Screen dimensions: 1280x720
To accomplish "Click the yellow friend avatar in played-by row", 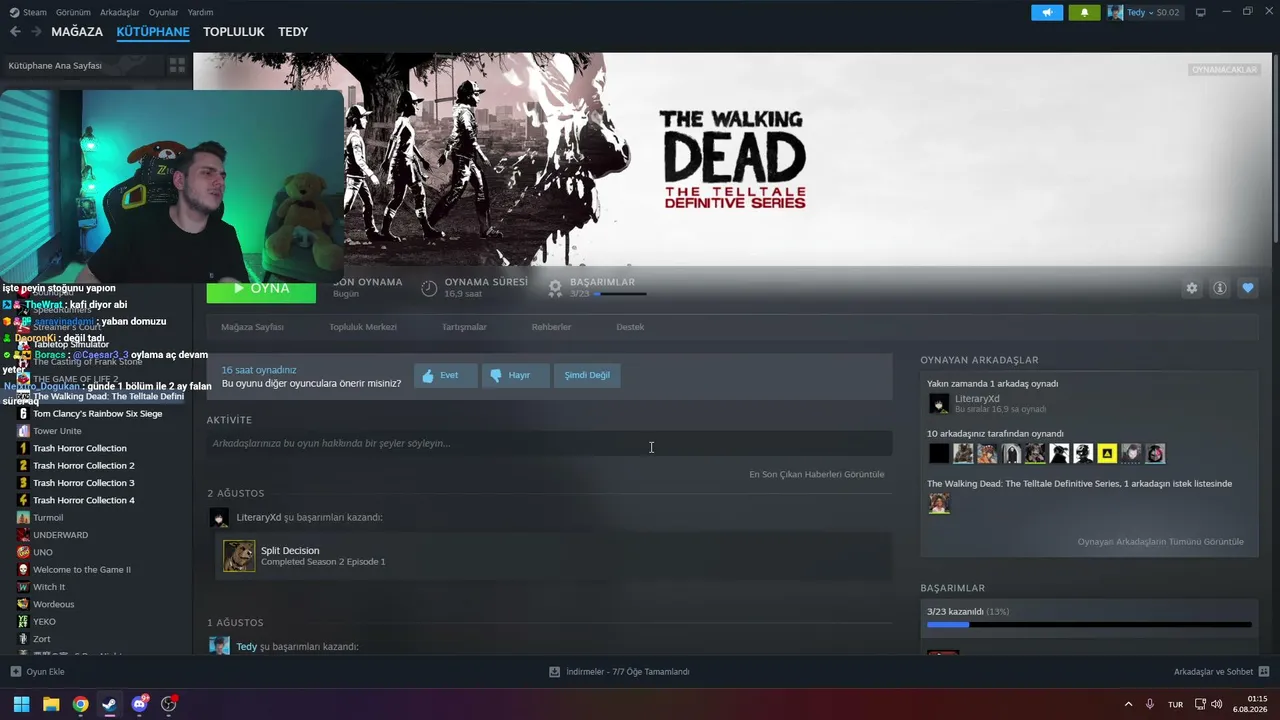I will 1107,454.
